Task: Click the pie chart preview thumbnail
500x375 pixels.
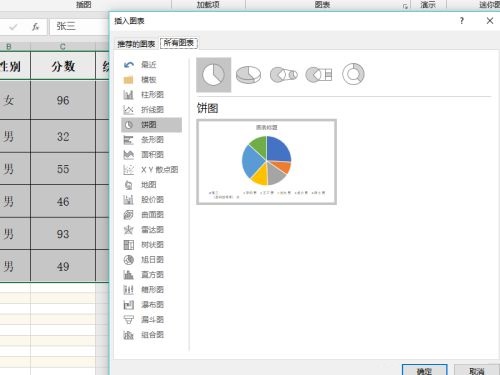Action: (267, 162)
